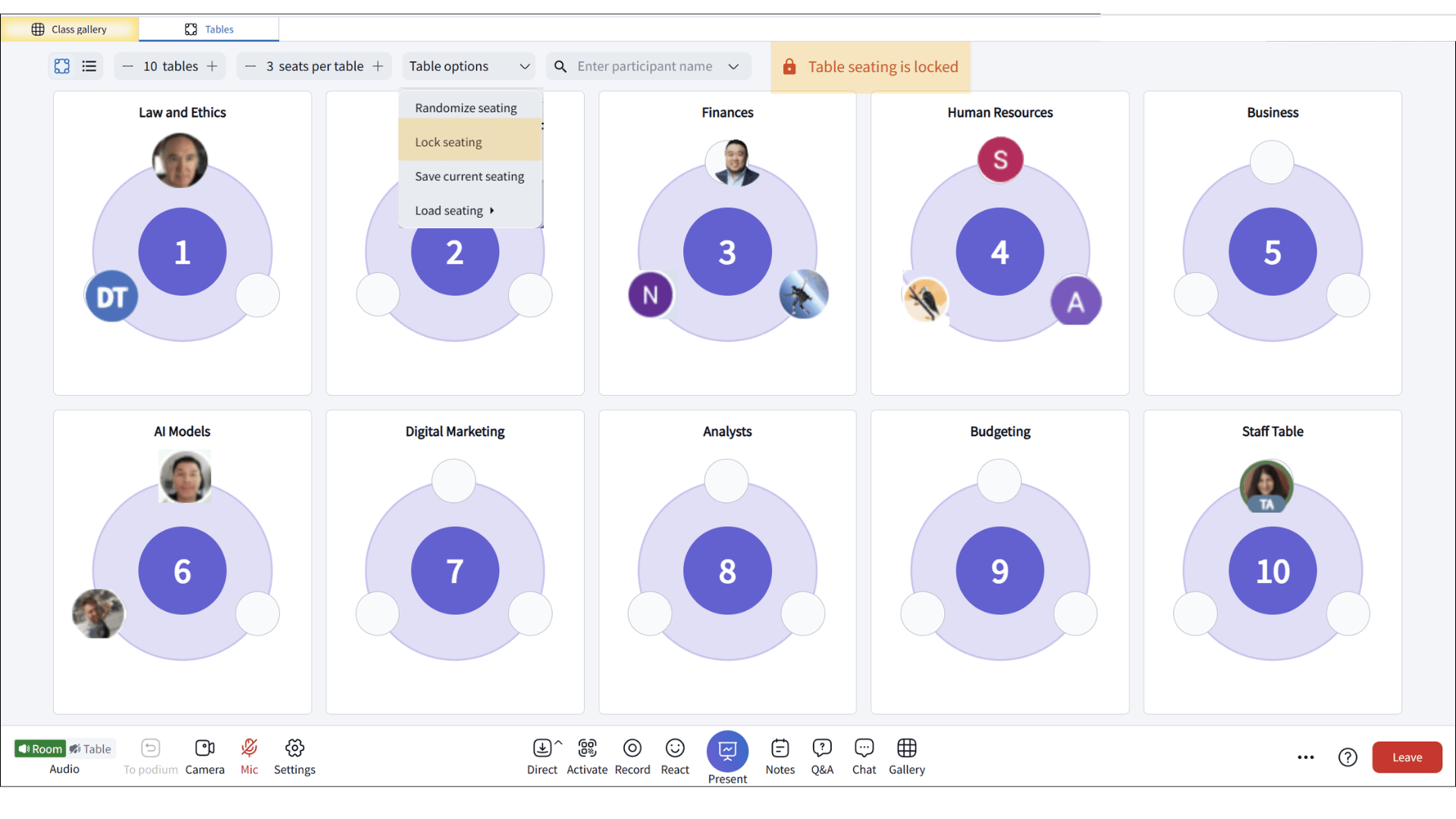Viewport: 1456px width, 819px height.
Task: Open the more options ellipsis
Action: click(1305, 757)
